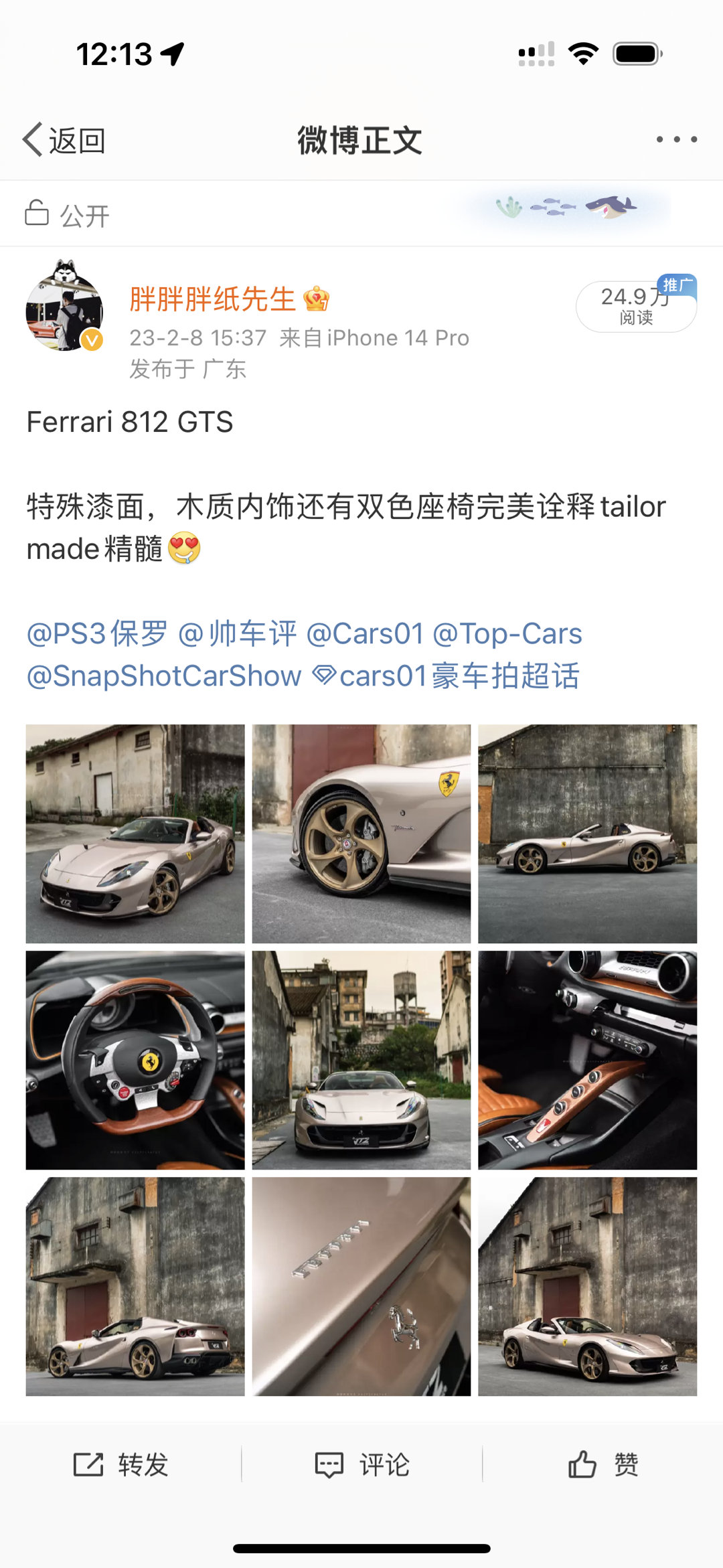The image size is (723, 1568).
Task: Open the 24.9万 阅读 promote badge
Action: coord(636,305)
